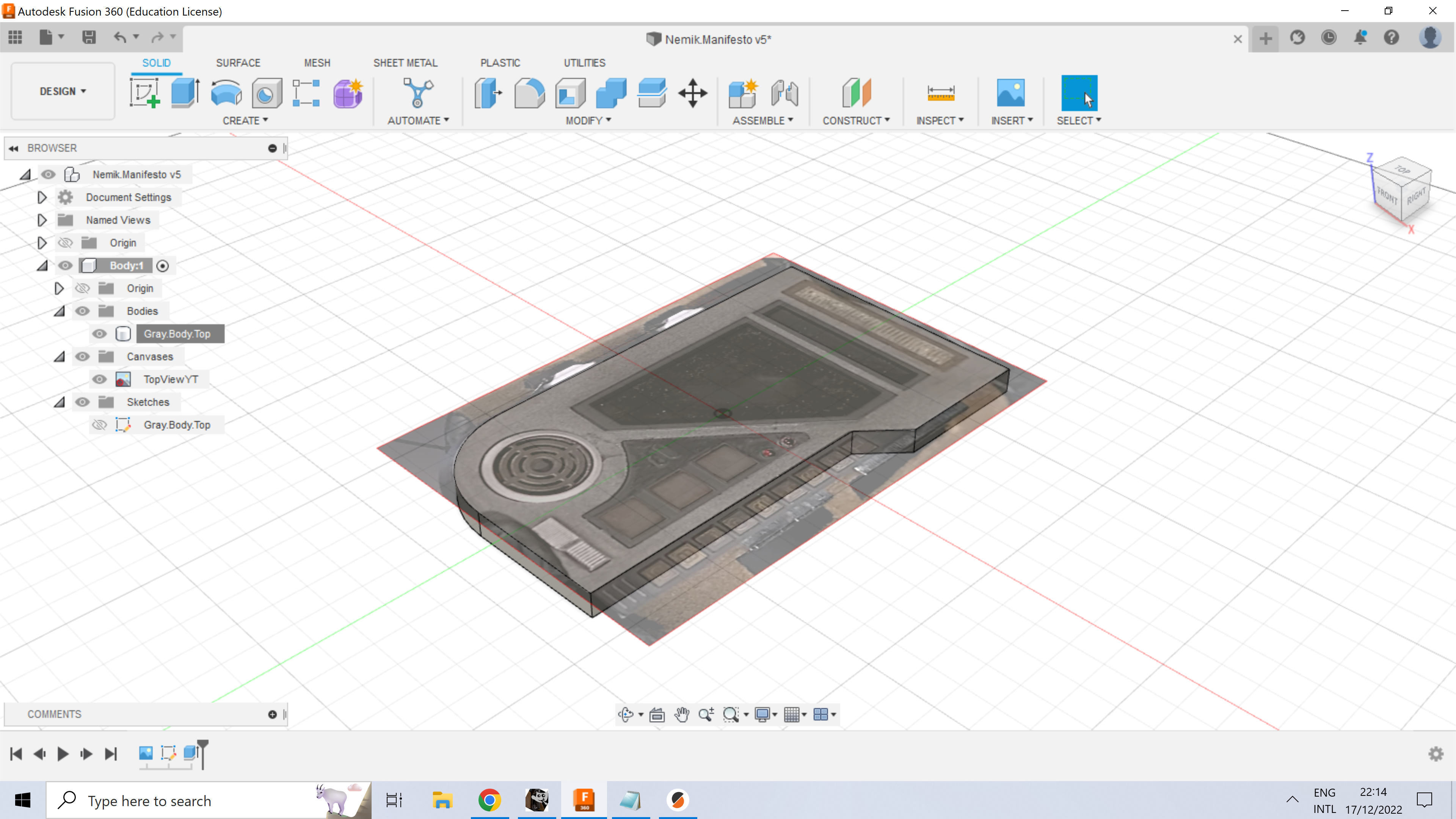The image size is (1456, 819).
Task: Select the Fillet tool
Action: 530,93
